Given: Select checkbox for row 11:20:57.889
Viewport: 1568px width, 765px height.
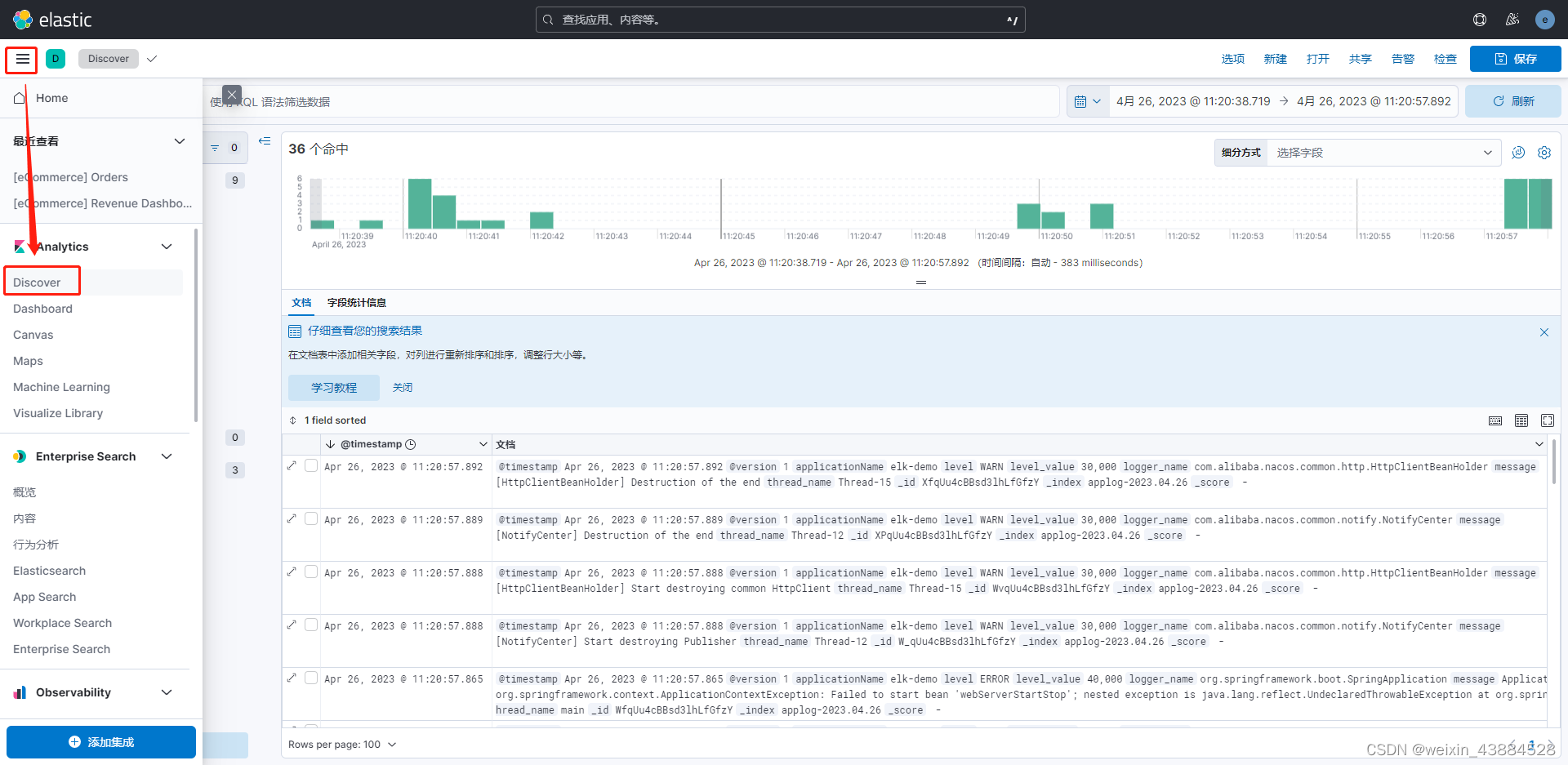Looking at the screenshot, I should tap(311, 518).
